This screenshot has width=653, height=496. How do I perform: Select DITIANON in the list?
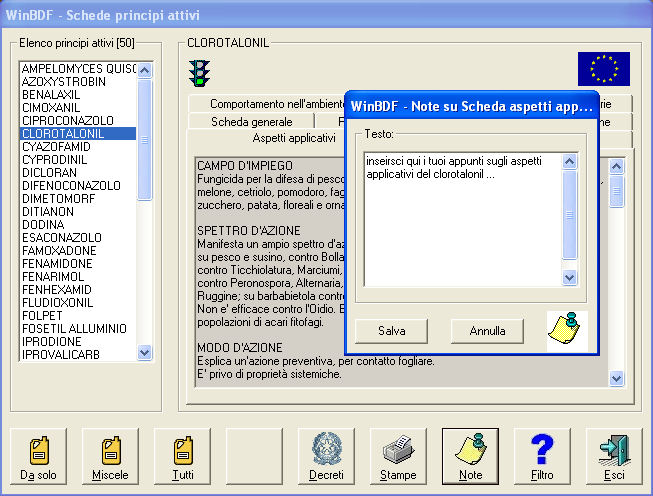click(x=78, y=212)
